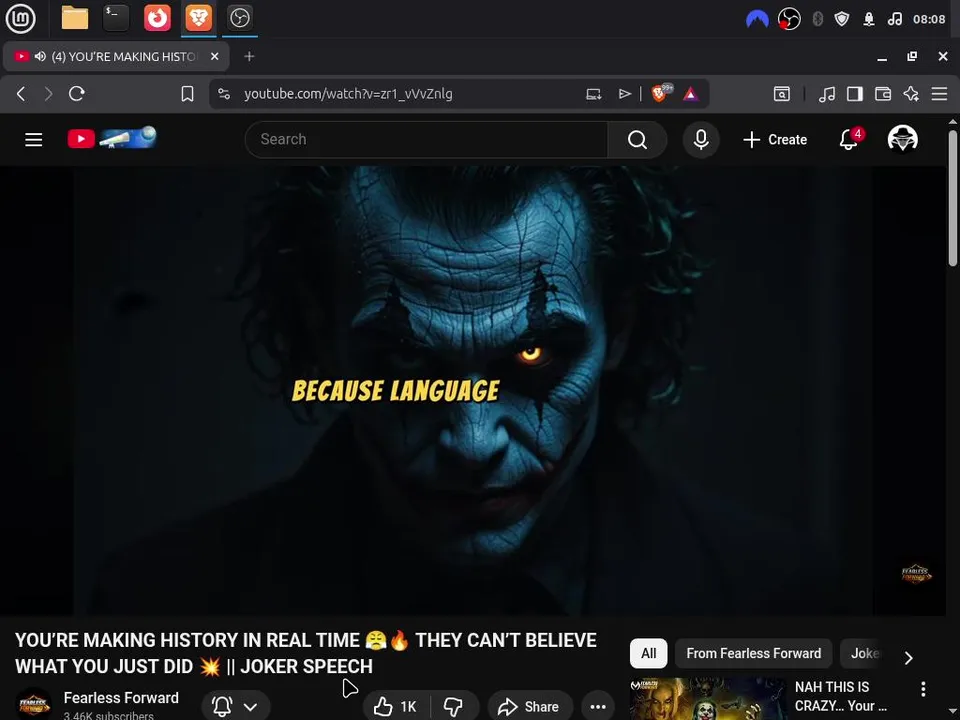The width and height of the screenshot is (960, 720).
Task: Open a new browser tab
Action: [249, 56]
